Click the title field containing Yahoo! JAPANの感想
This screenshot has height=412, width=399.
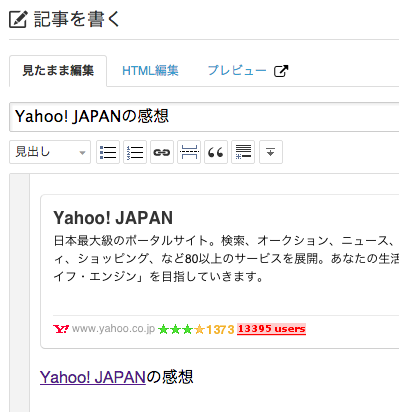204,117
